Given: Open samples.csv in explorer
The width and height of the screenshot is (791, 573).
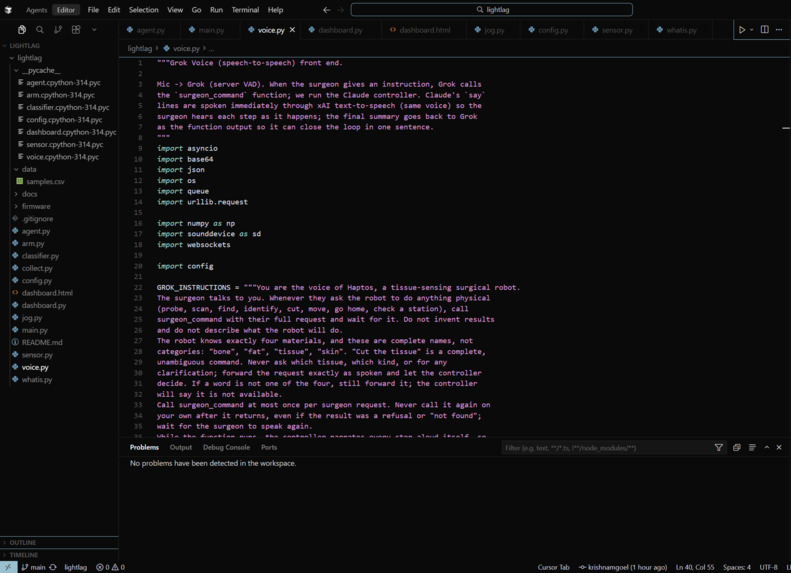Looking at the screenshot, I should (x=59, y=182).
